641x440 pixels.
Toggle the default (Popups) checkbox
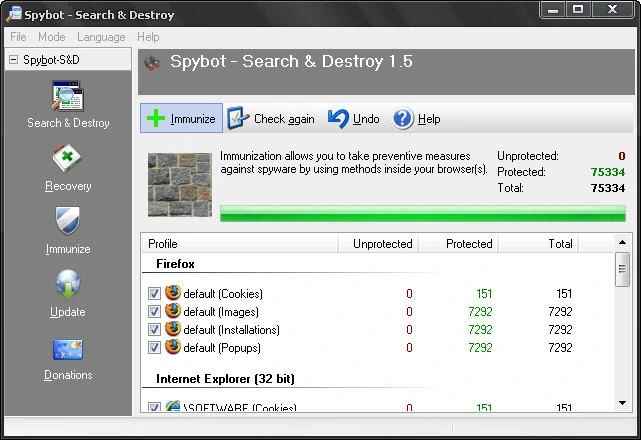point(154,348)
